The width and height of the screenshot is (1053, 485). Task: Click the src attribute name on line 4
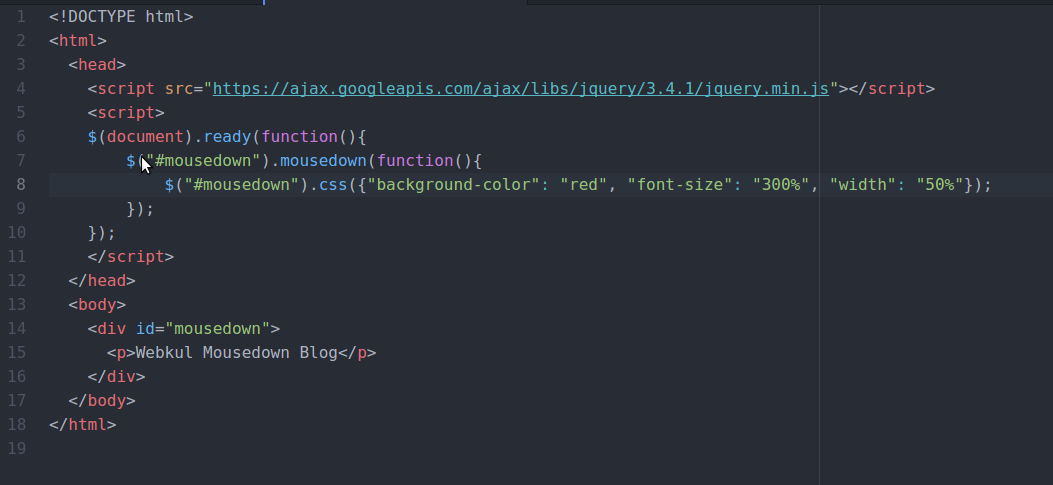(x=179, y=89)
